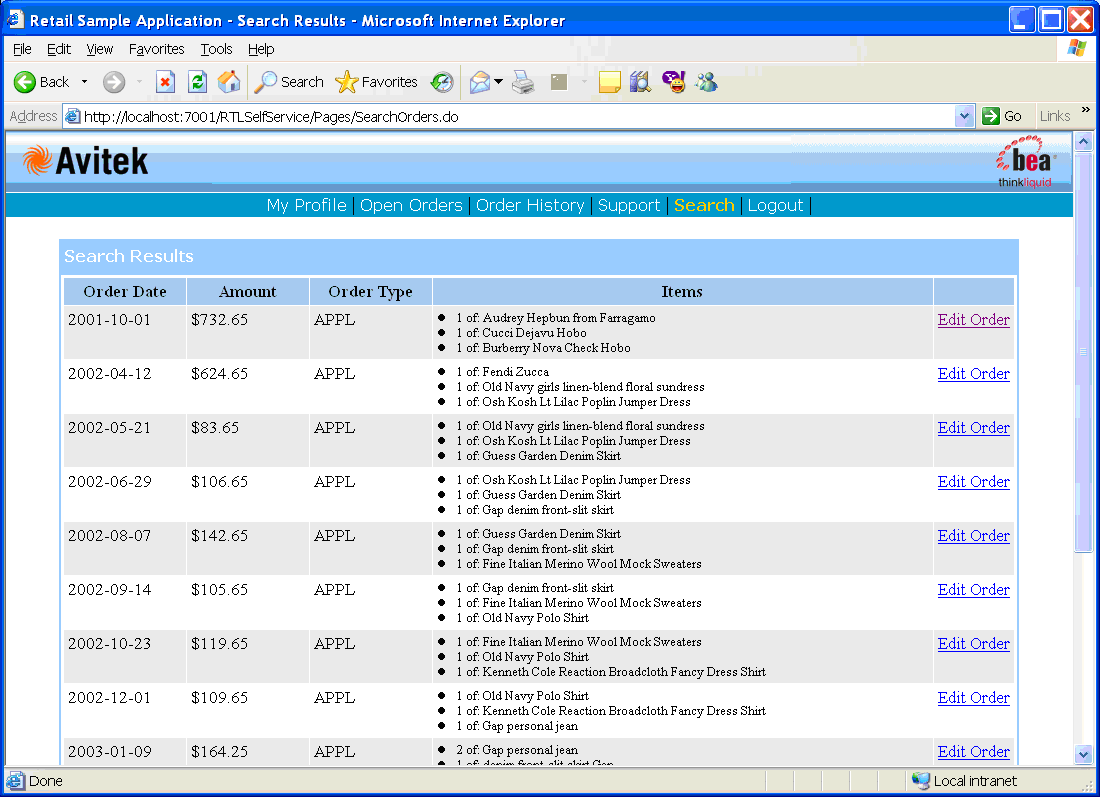The height and width of the screenshot is (797, 1100).
Task: Open the toolbar Search magnifier button
Action: point(288,82)
